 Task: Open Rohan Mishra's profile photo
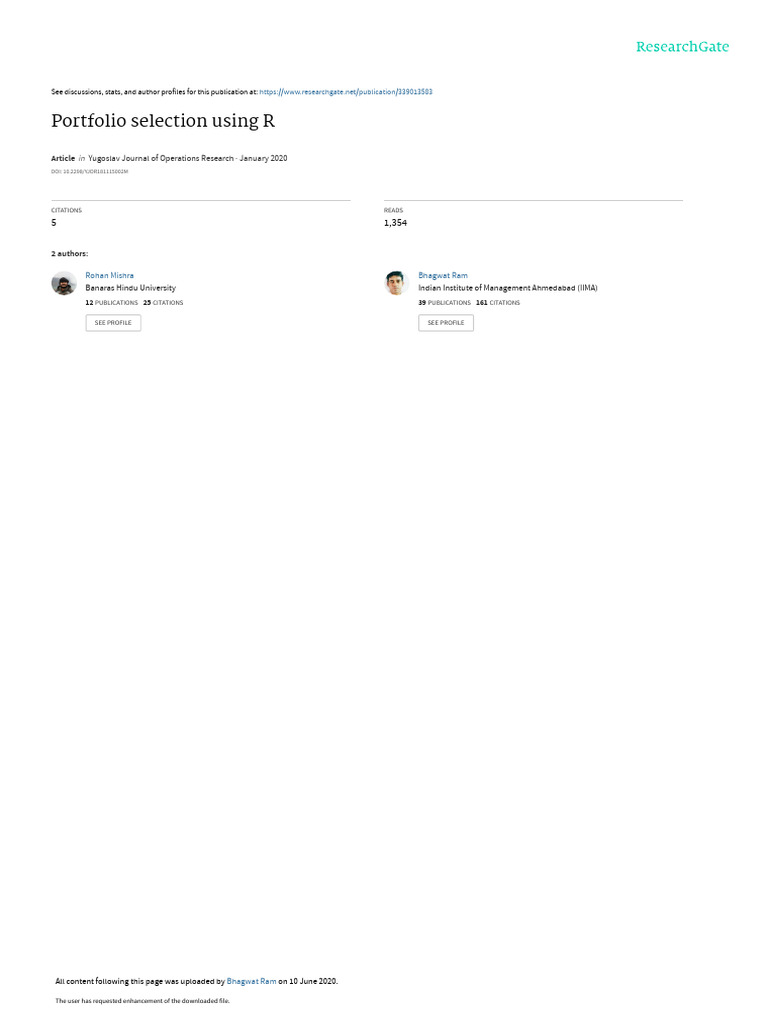tap(64, 283)
